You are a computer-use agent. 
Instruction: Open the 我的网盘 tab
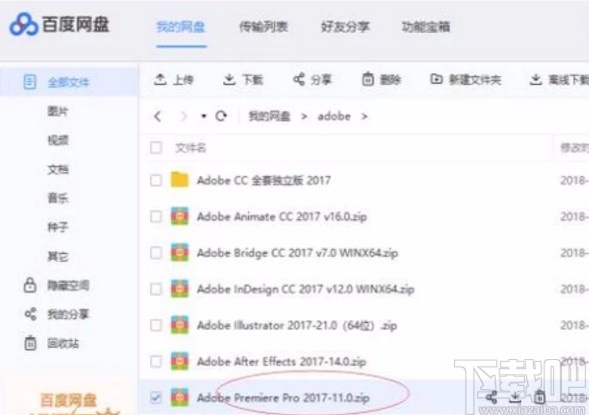point(181,27)
